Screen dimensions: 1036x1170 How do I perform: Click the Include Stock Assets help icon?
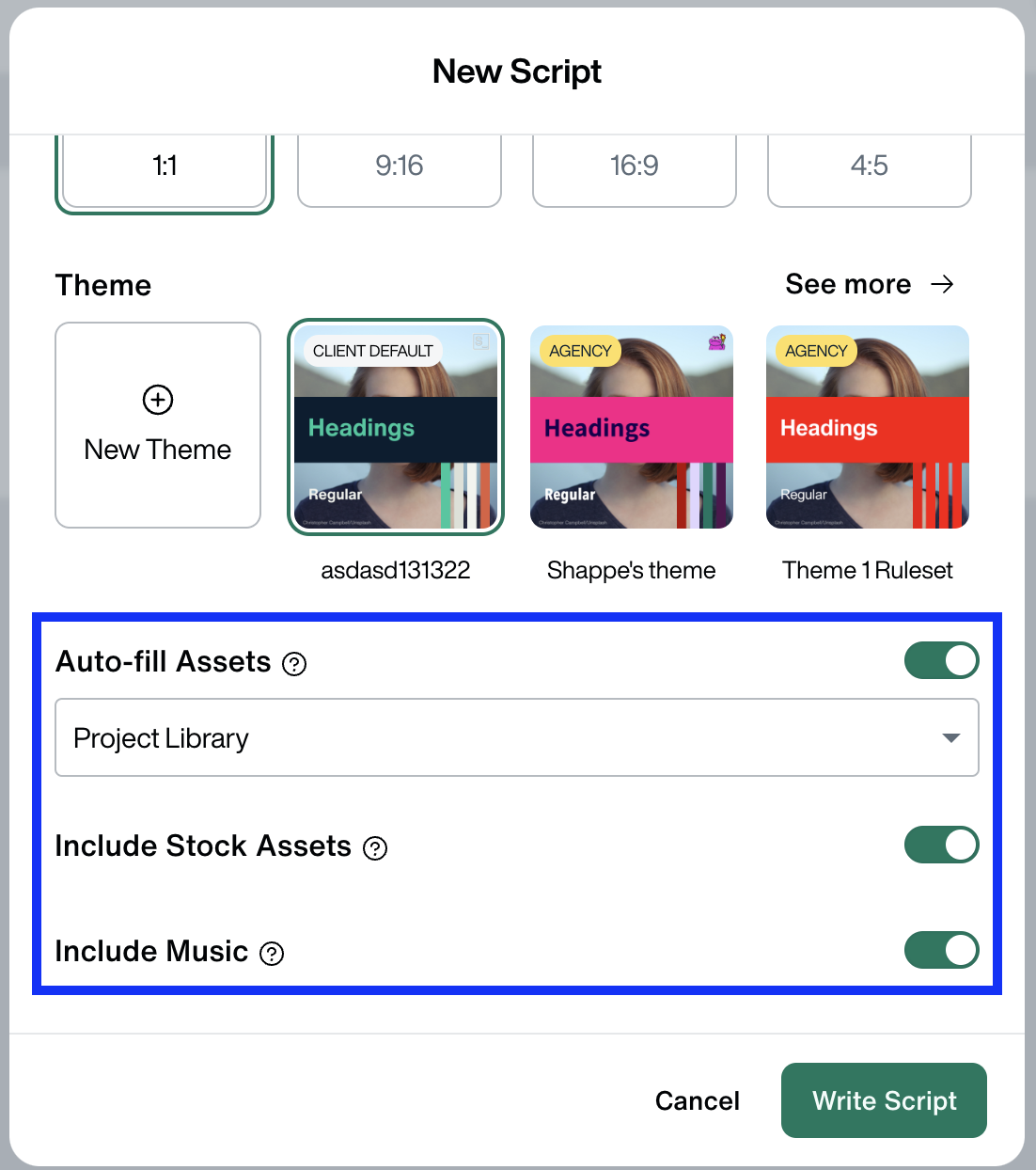point(375,848)
